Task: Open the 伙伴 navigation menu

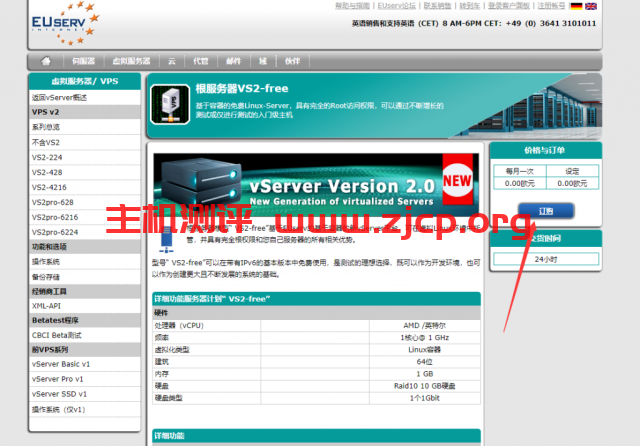Action: coord(292,61)
